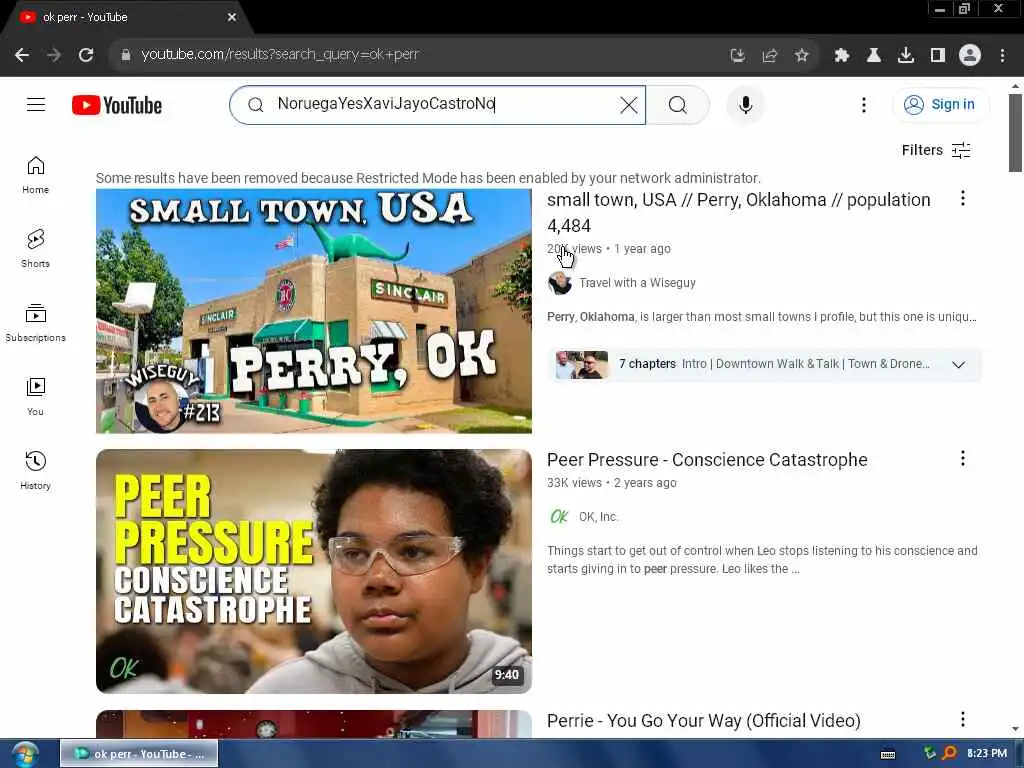The image size is (1024, 768).
Task: Open options menu for Peer Pressure video
Action: click(963, 458)
